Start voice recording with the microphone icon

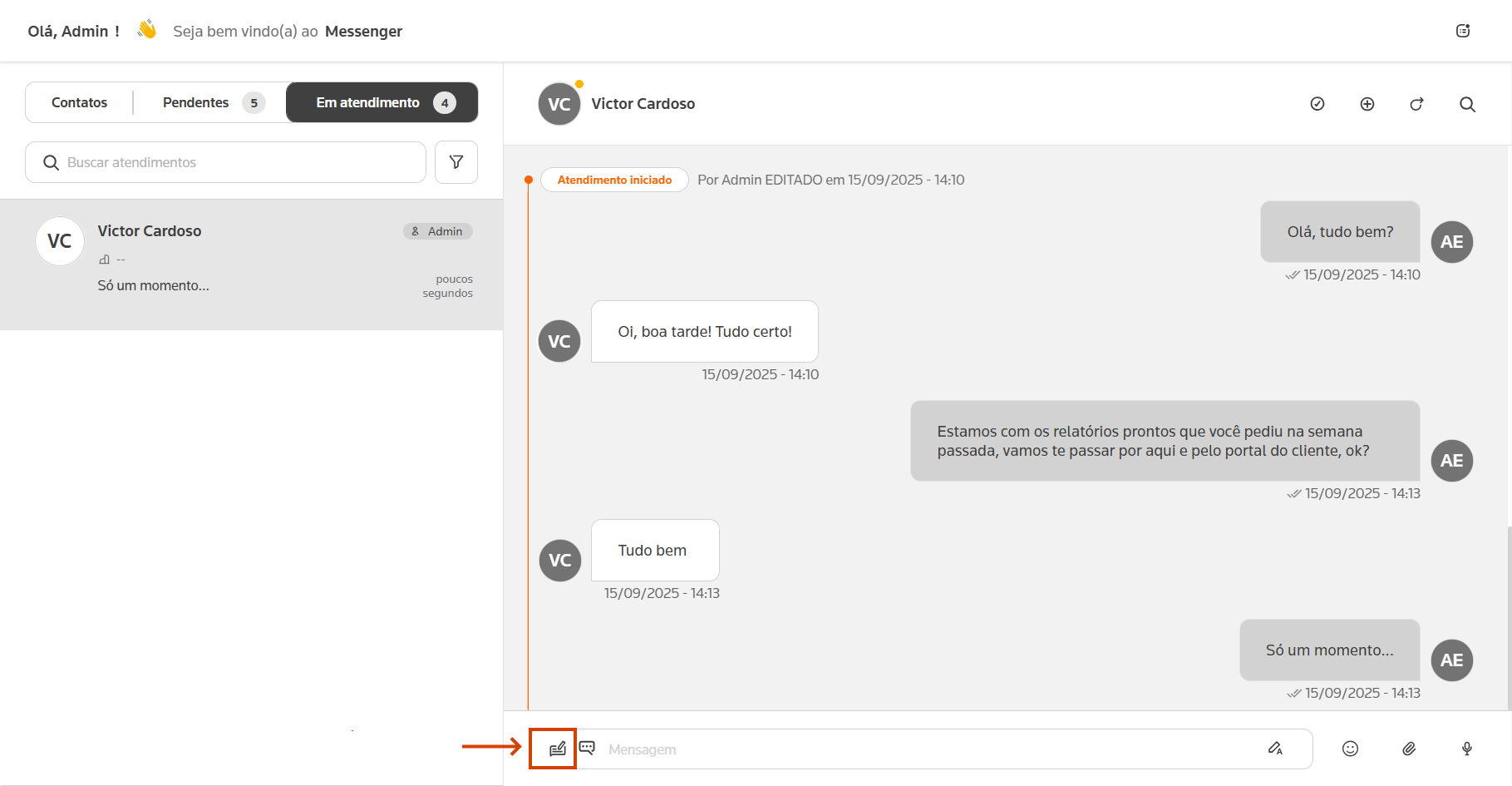coord(1467,749)
